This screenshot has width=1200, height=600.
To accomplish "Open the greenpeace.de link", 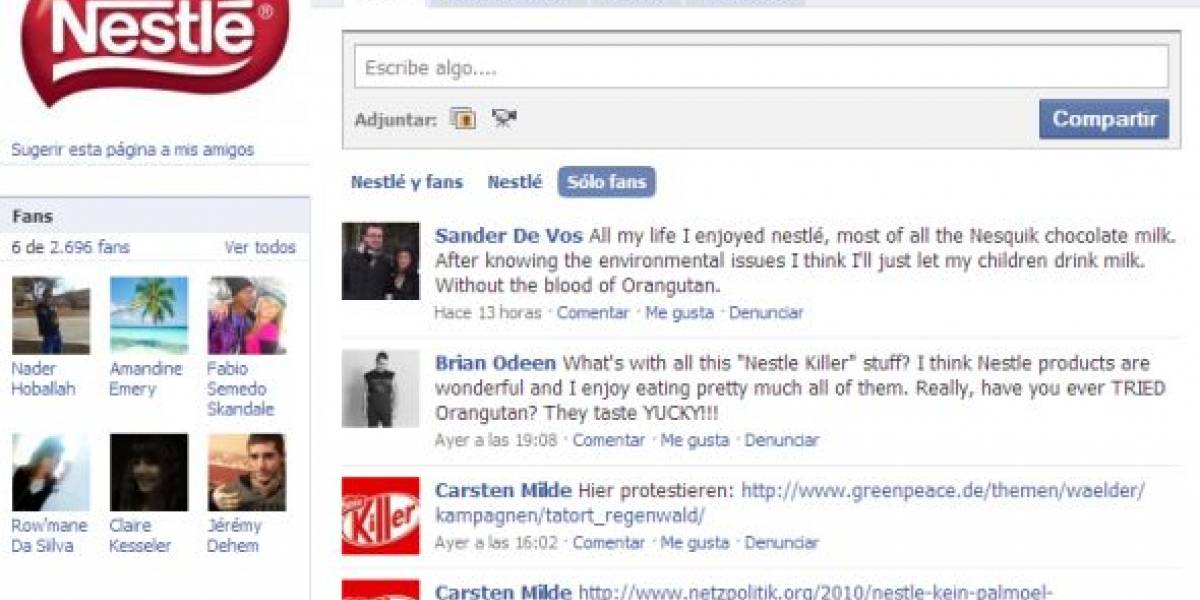I will [790, 503].
